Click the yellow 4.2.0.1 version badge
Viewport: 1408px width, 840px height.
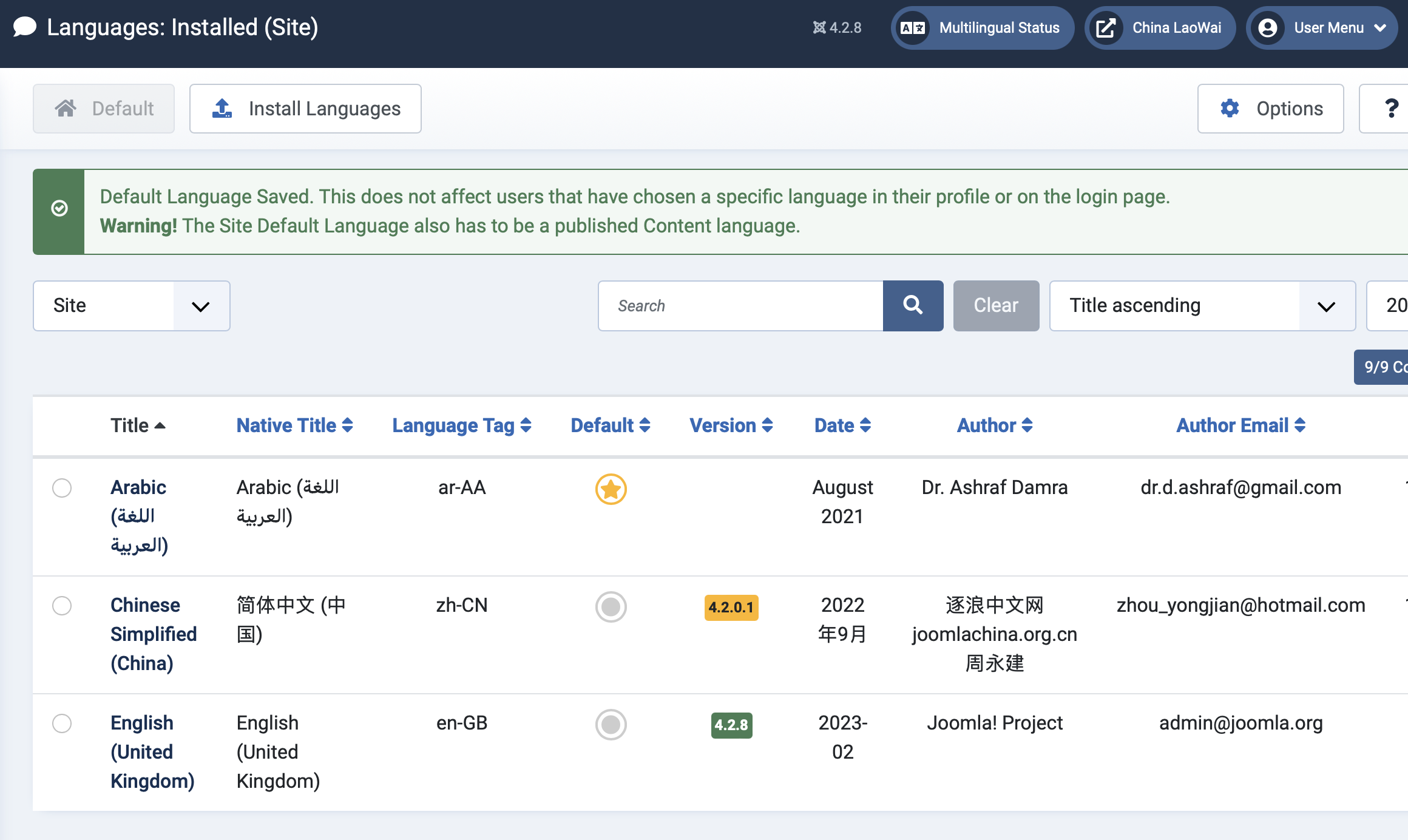point(731,607)
